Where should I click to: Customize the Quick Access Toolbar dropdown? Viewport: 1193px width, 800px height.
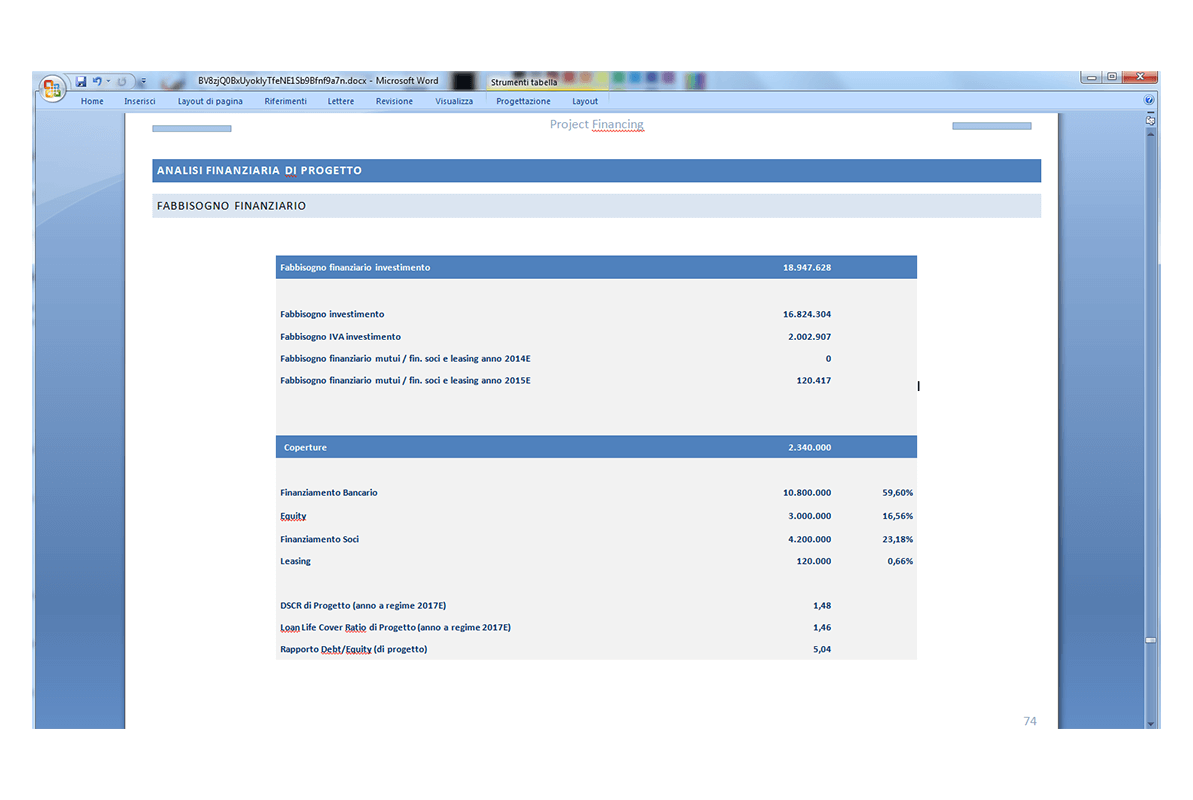(142, 81)
